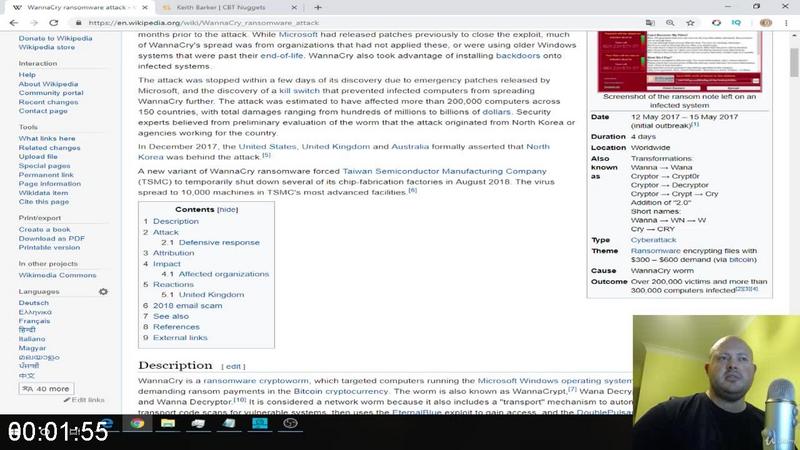Viewport: 800px width, 450px height.
Task: Click the forward navigation arrow
Action: click(x=34, y=23)
